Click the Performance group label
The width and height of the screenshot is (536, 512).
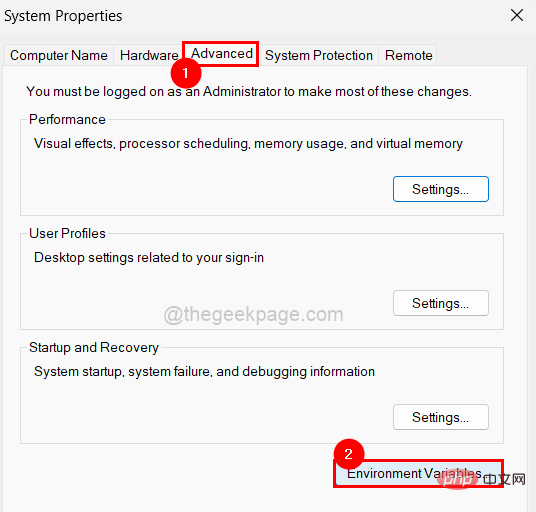(x=67, y=120)
